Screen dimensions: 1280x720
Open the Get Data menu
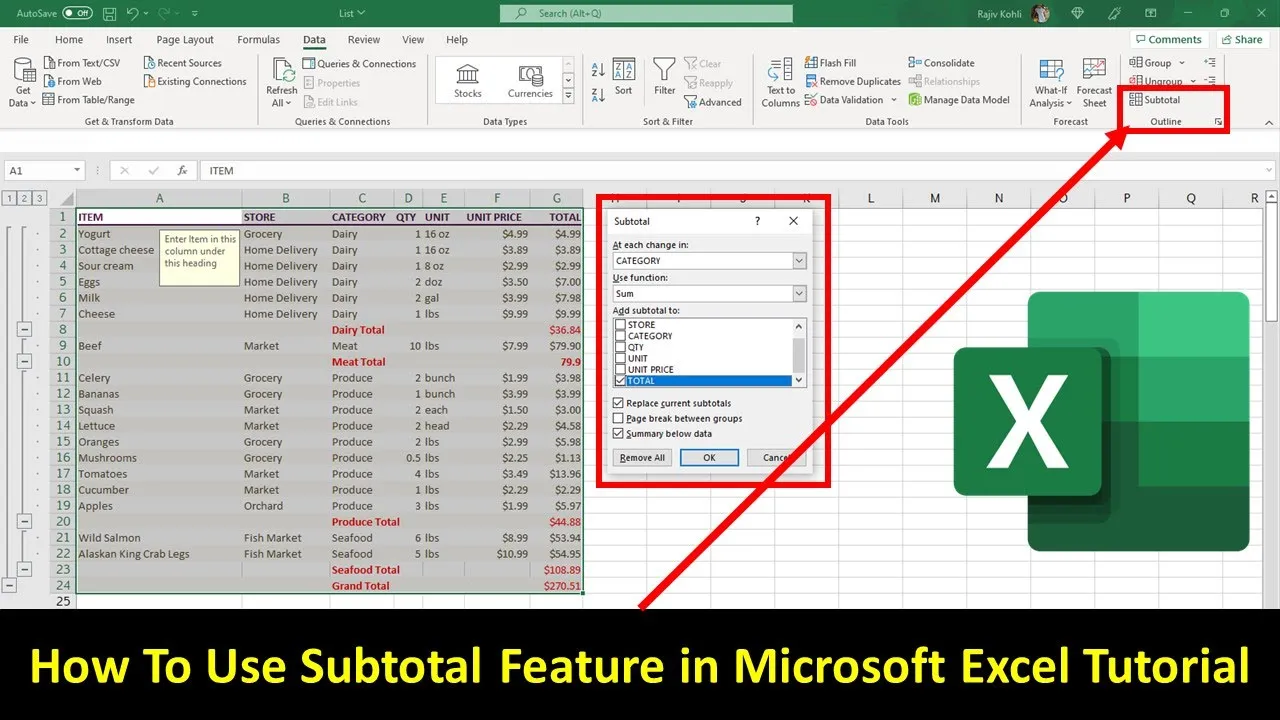[22, 82]
